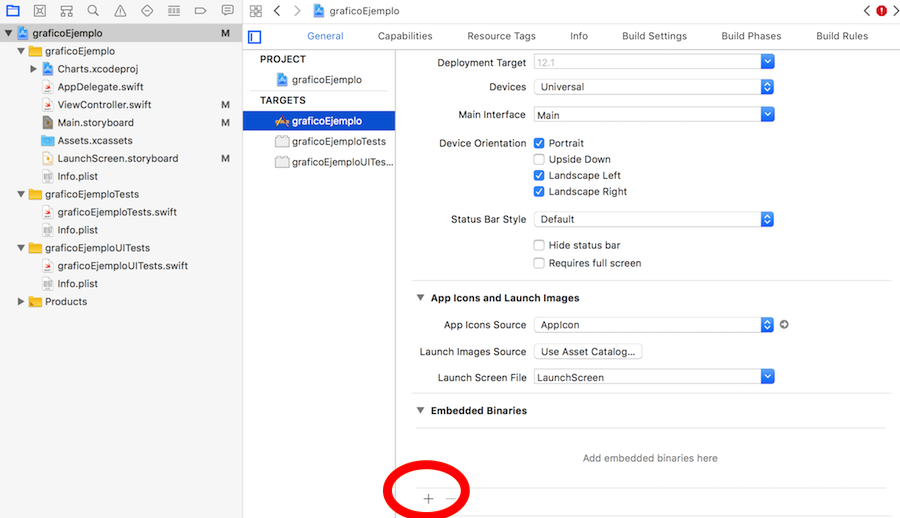Check the Hide status bar option
Image resolution: width=900 pixels, height=518 pixels.
540,245
